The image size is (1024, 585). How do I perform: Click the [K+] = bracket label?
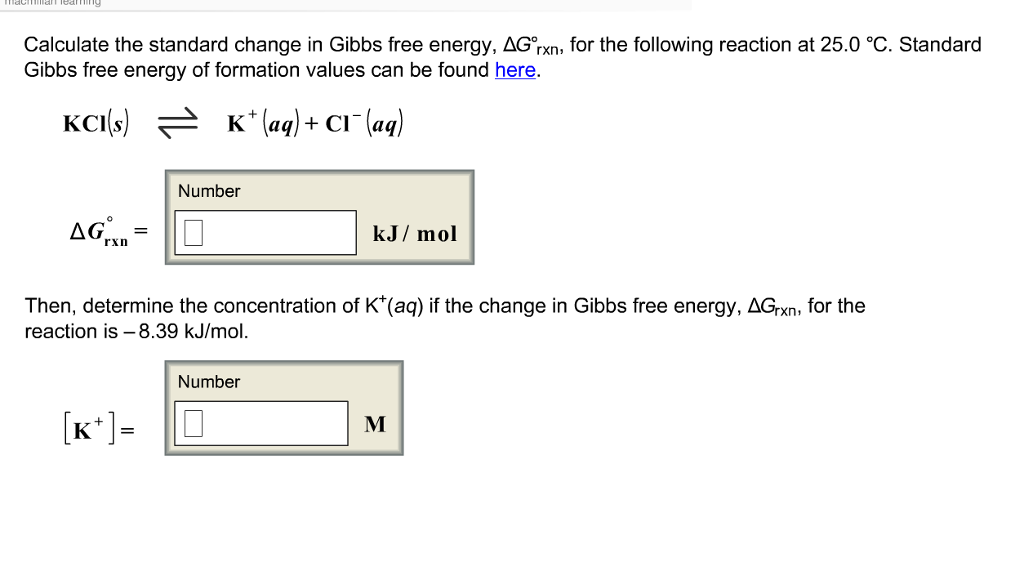[99, 429]
